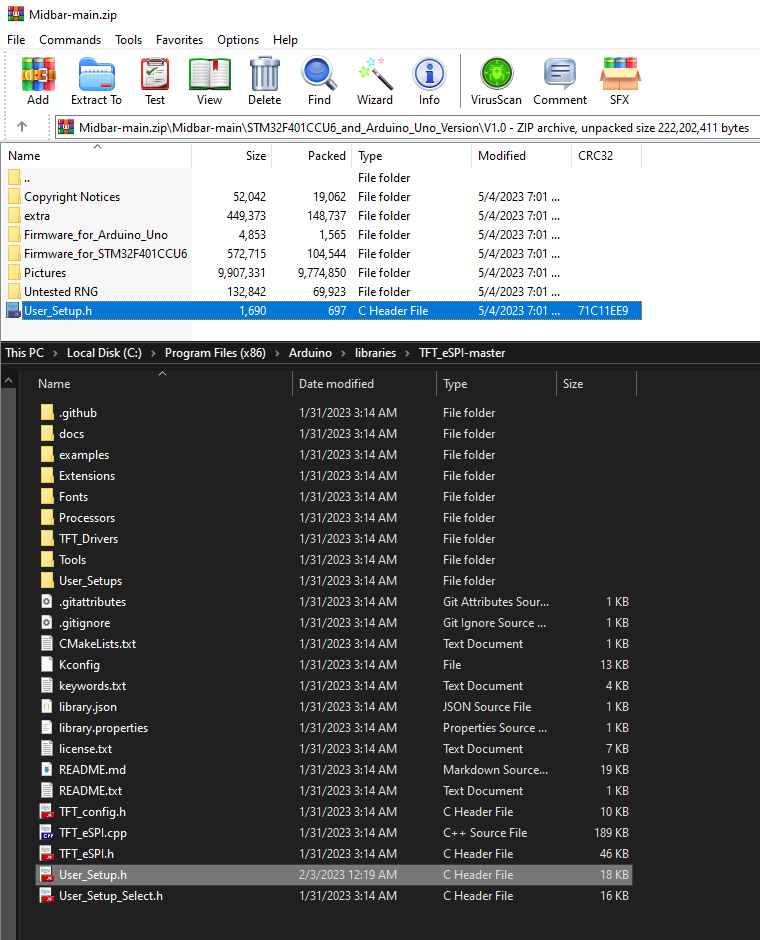Sort archive list by Packed column

[312, 156]
